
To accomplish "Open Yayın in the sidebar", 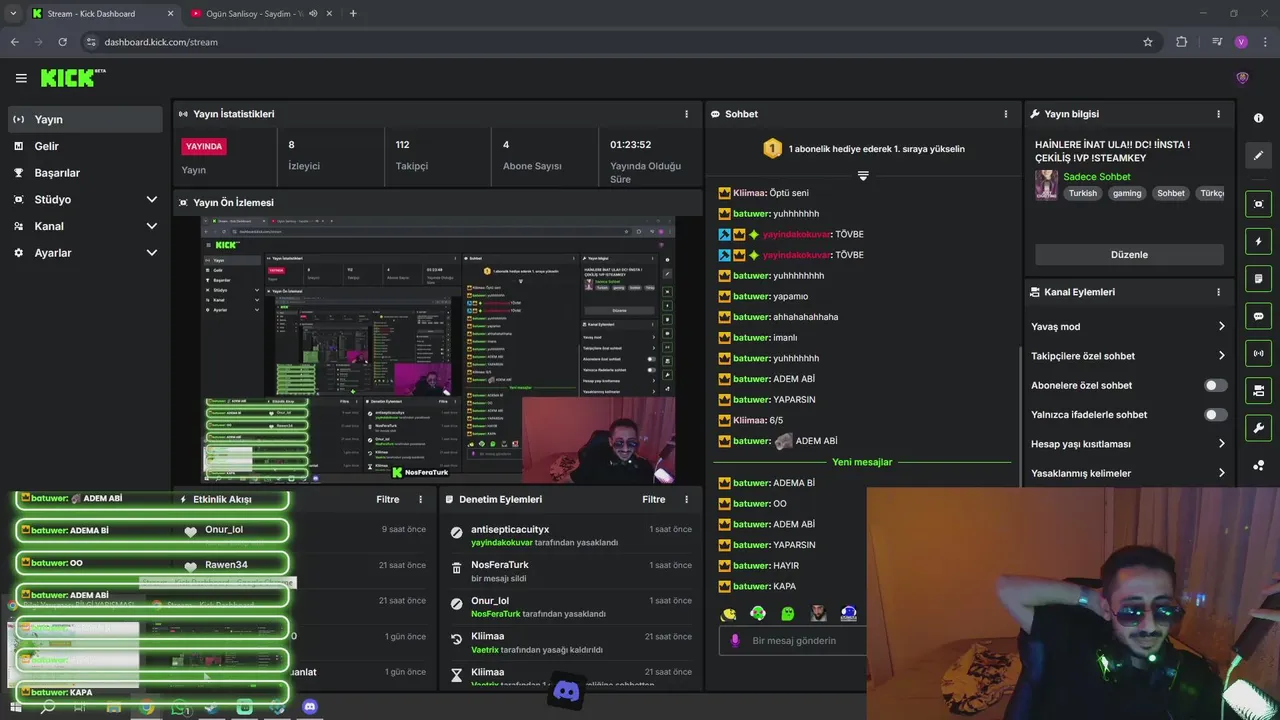I will coord(85,119).
